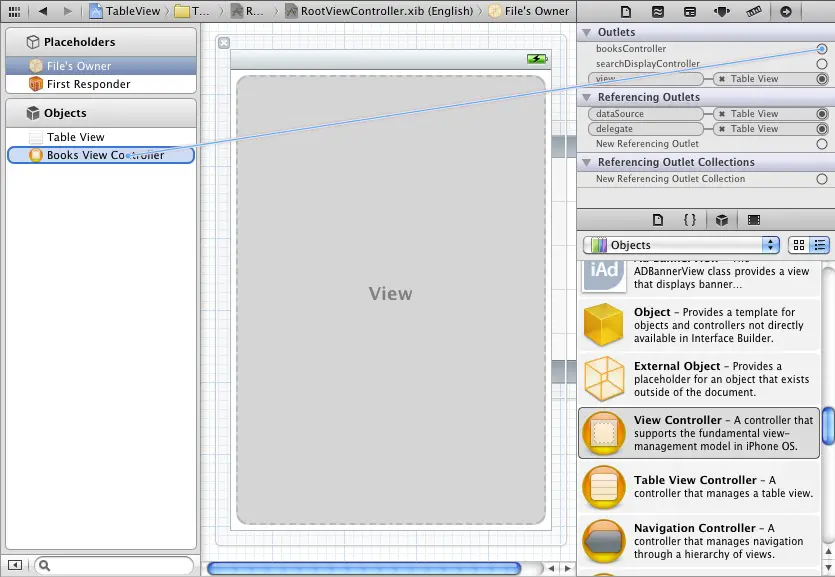The height and width of the screenshot is (577, 835).
Task: Open the File inspector tab
Action: pos(626,11)
